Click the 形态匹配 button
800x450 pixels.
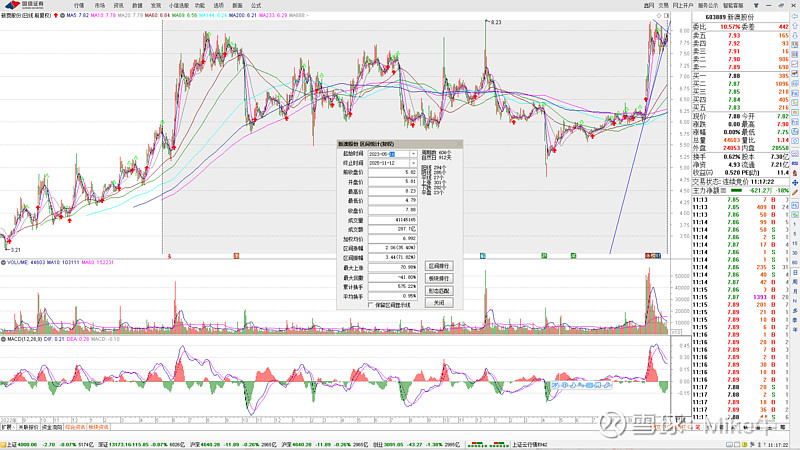point(438,291)
